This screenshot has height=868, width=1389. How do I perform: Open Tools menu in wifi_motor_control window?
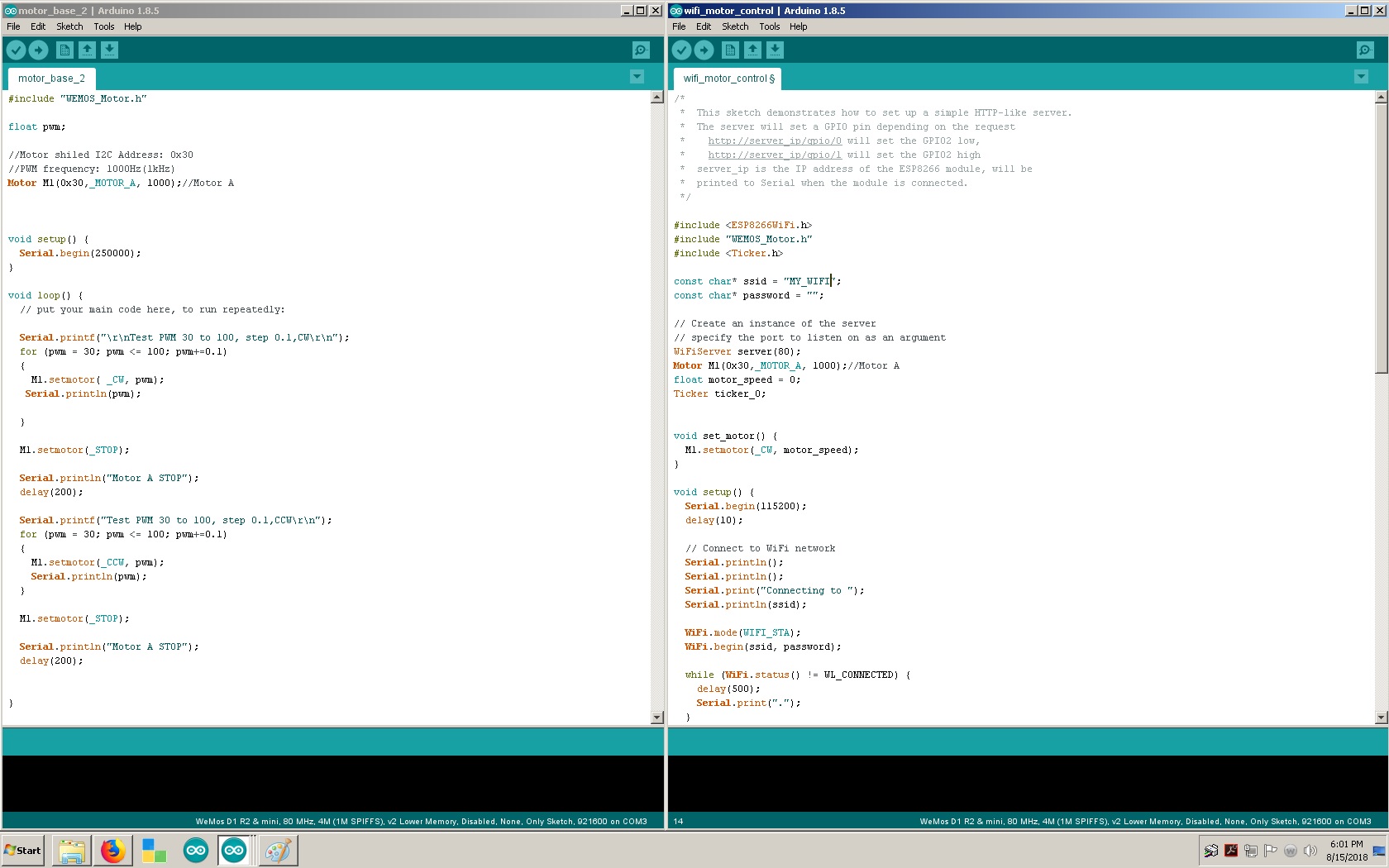click(x=770, y=26)
